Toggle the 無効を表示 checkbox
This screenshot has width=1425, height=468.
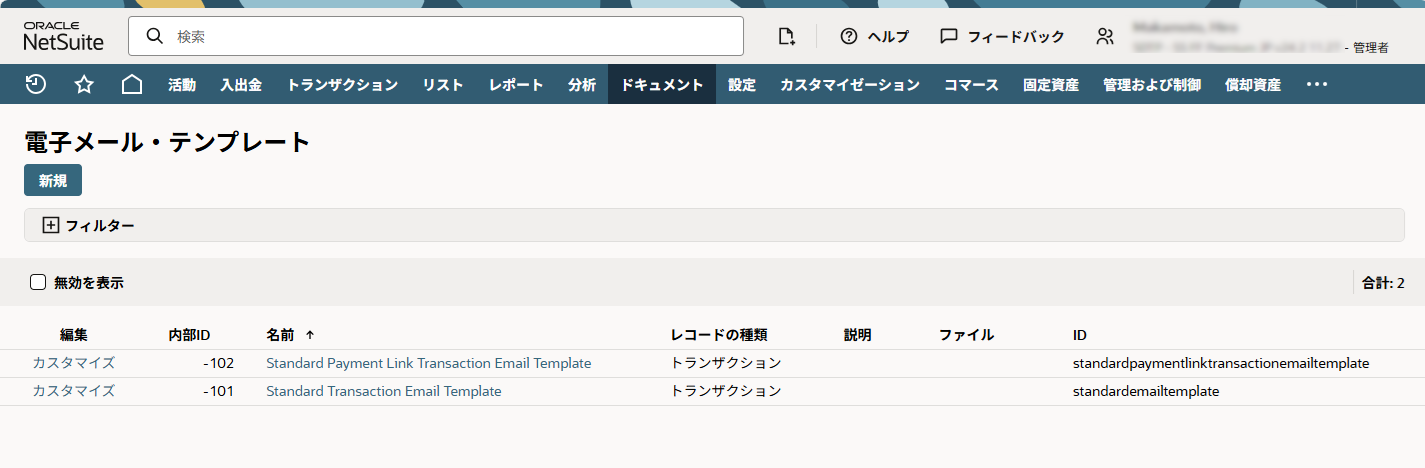(38, 282)
